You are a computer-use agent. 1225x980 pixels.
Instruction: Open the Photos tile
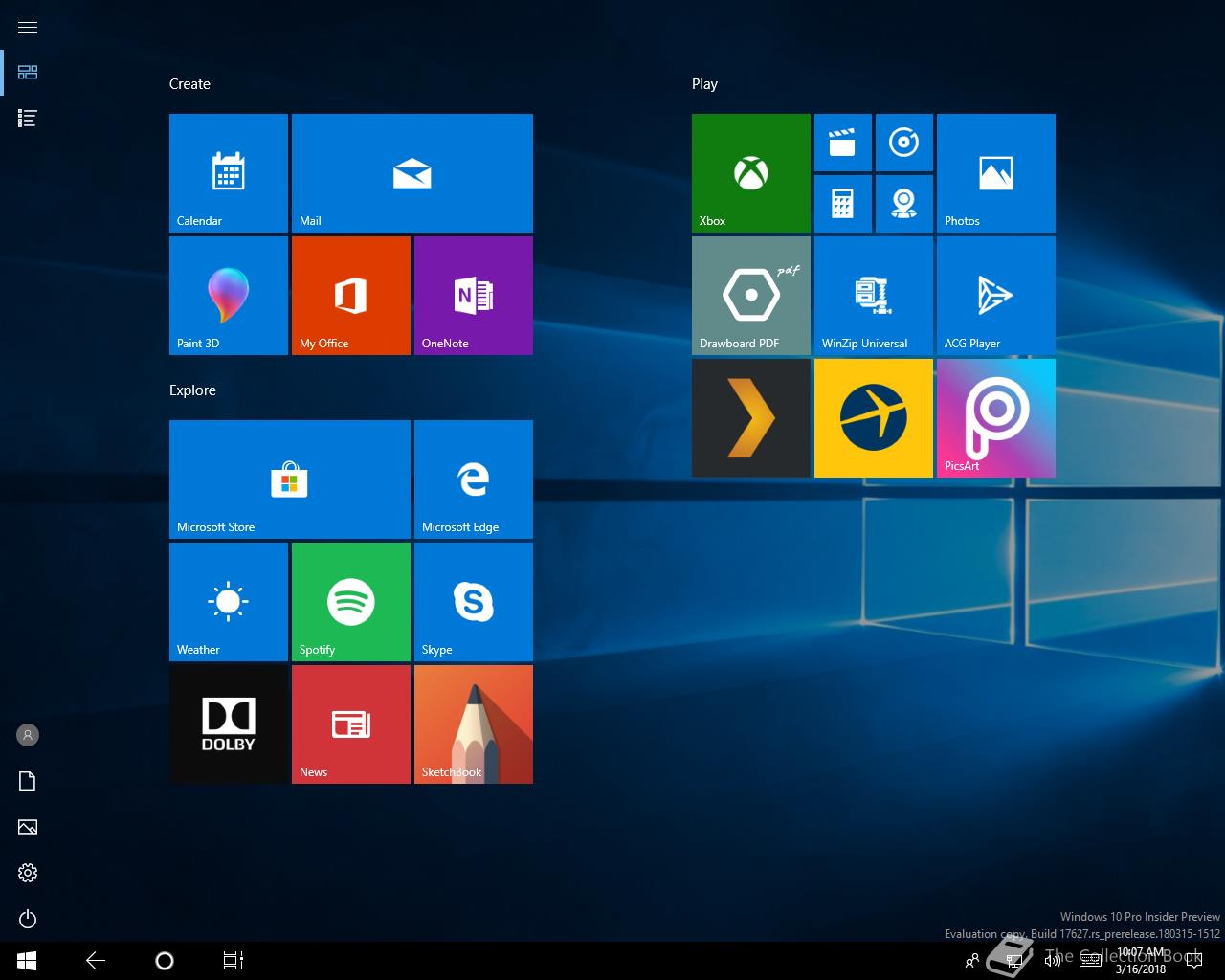[996, 173]
